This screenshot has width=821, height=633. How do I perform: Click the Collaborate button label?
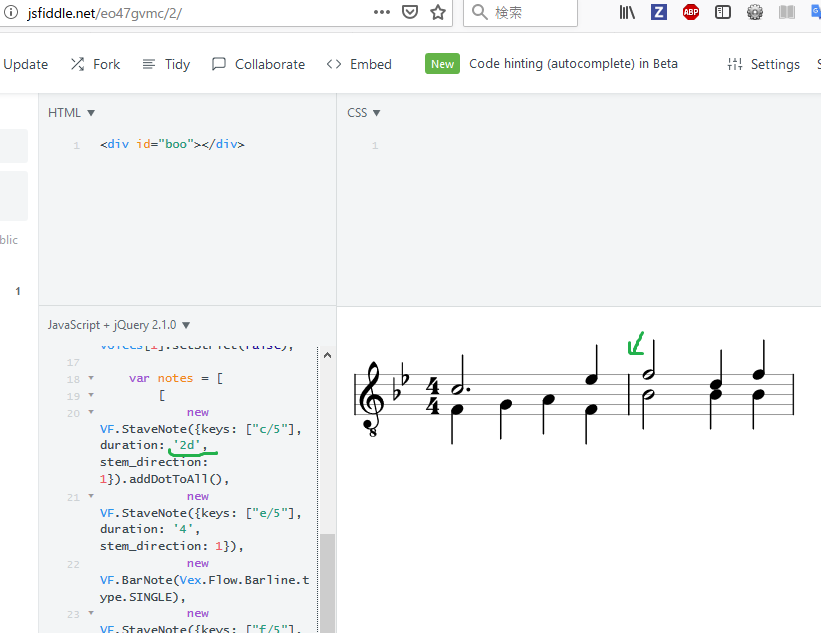[270, 64]
